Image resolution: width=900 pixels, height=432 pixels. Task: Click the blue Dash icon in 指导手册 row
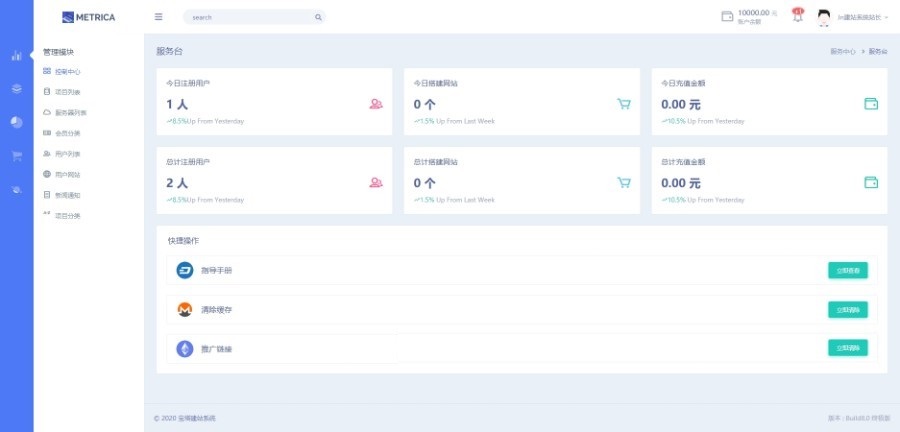tap(185, 270)
